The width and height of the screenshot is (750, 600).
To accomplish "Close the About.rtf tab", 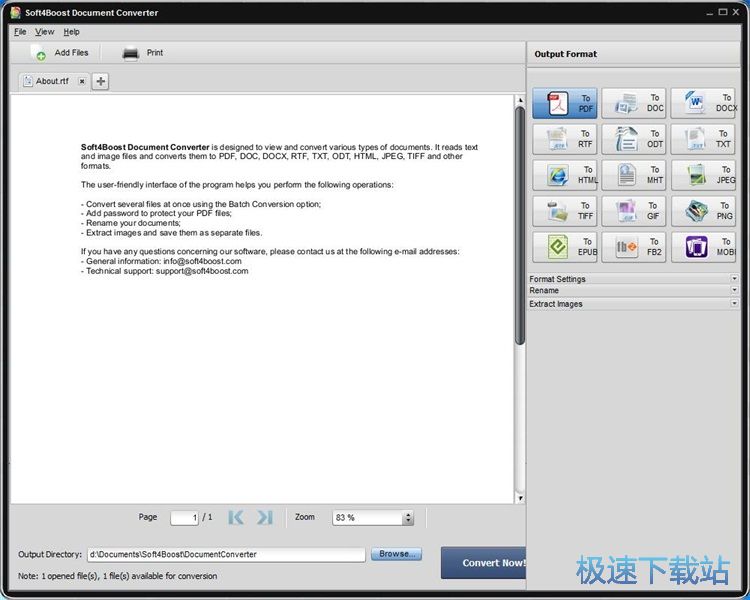I will coord(82,81).
